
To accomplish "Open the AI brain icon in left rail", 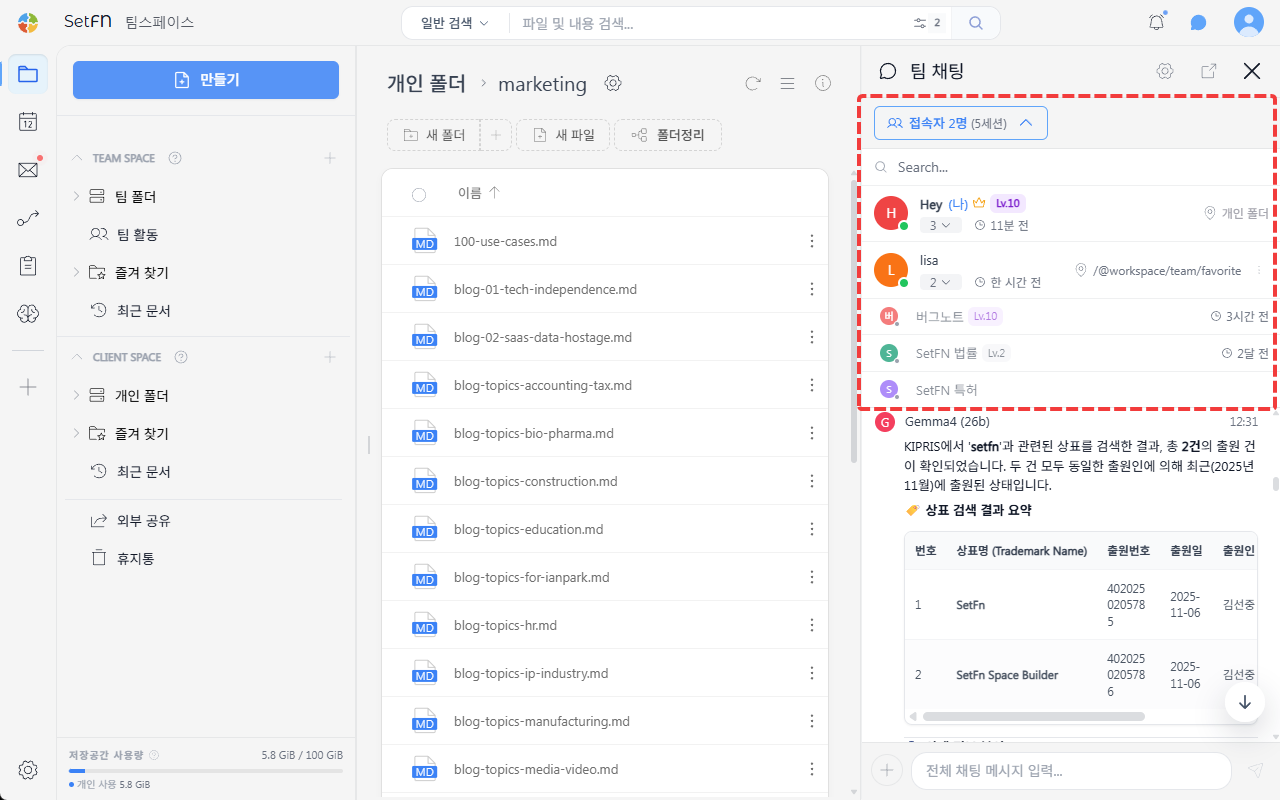I will pos(28,314).
